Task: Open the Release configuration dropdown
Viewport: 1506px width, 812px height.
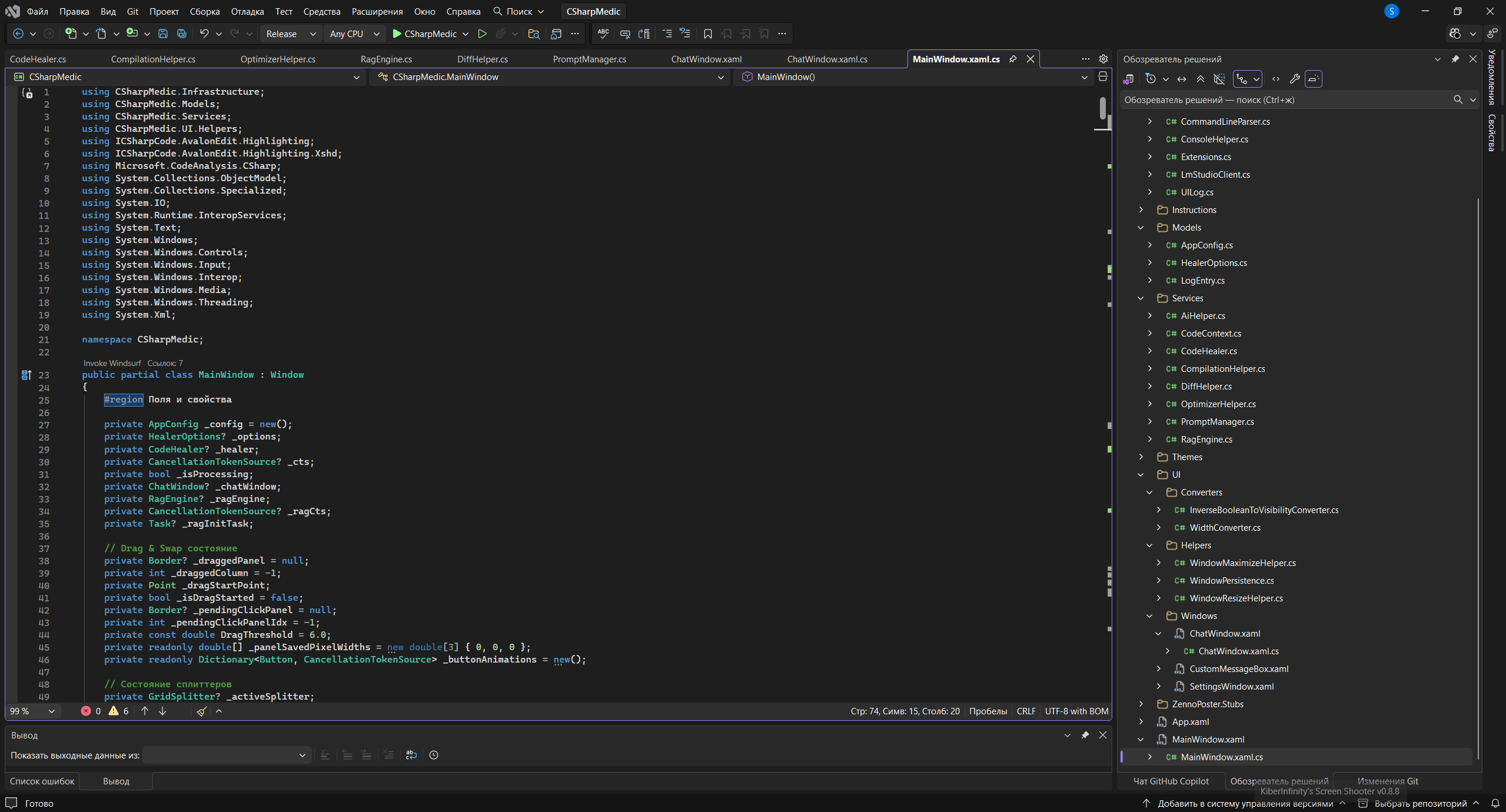Action: 291,34
